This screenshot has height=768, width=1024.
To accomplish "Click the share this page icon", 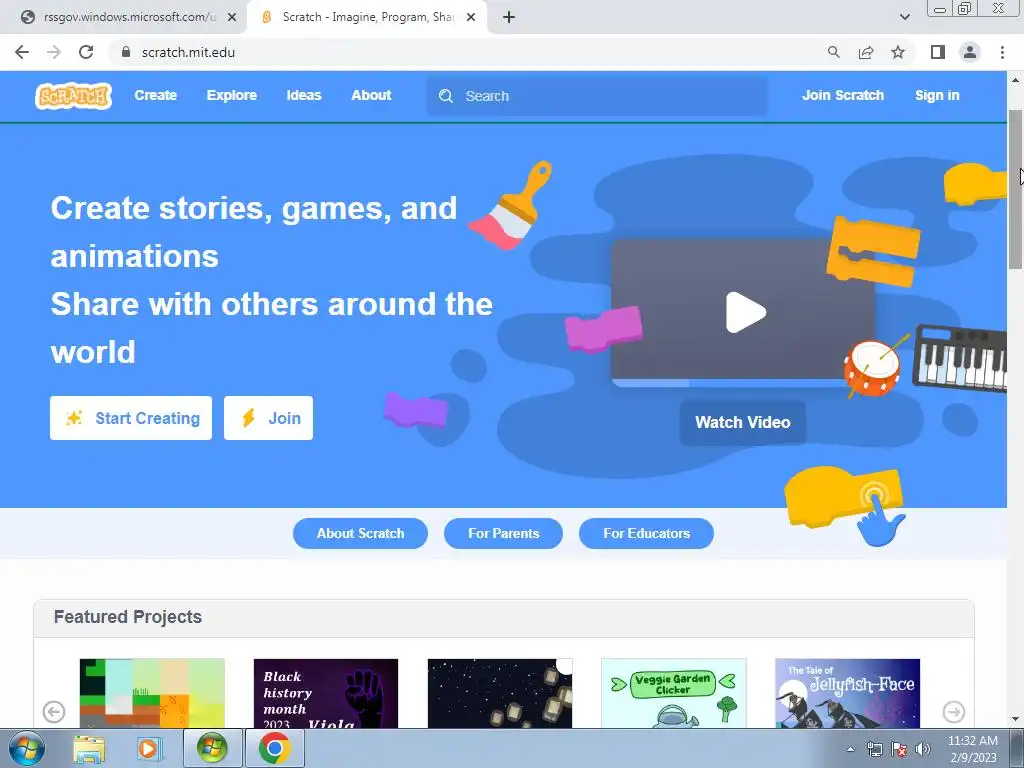I will click(866, 52).
